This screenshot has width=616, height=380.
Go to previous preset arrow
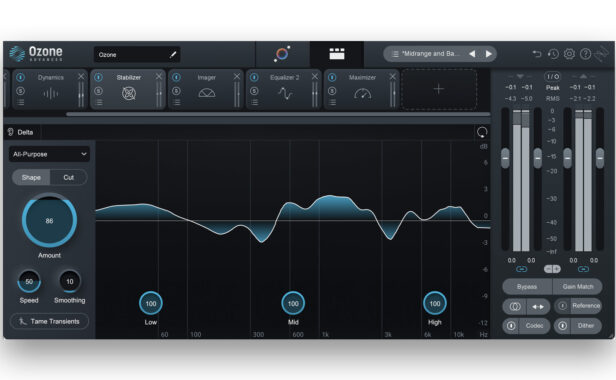(472, 54)
